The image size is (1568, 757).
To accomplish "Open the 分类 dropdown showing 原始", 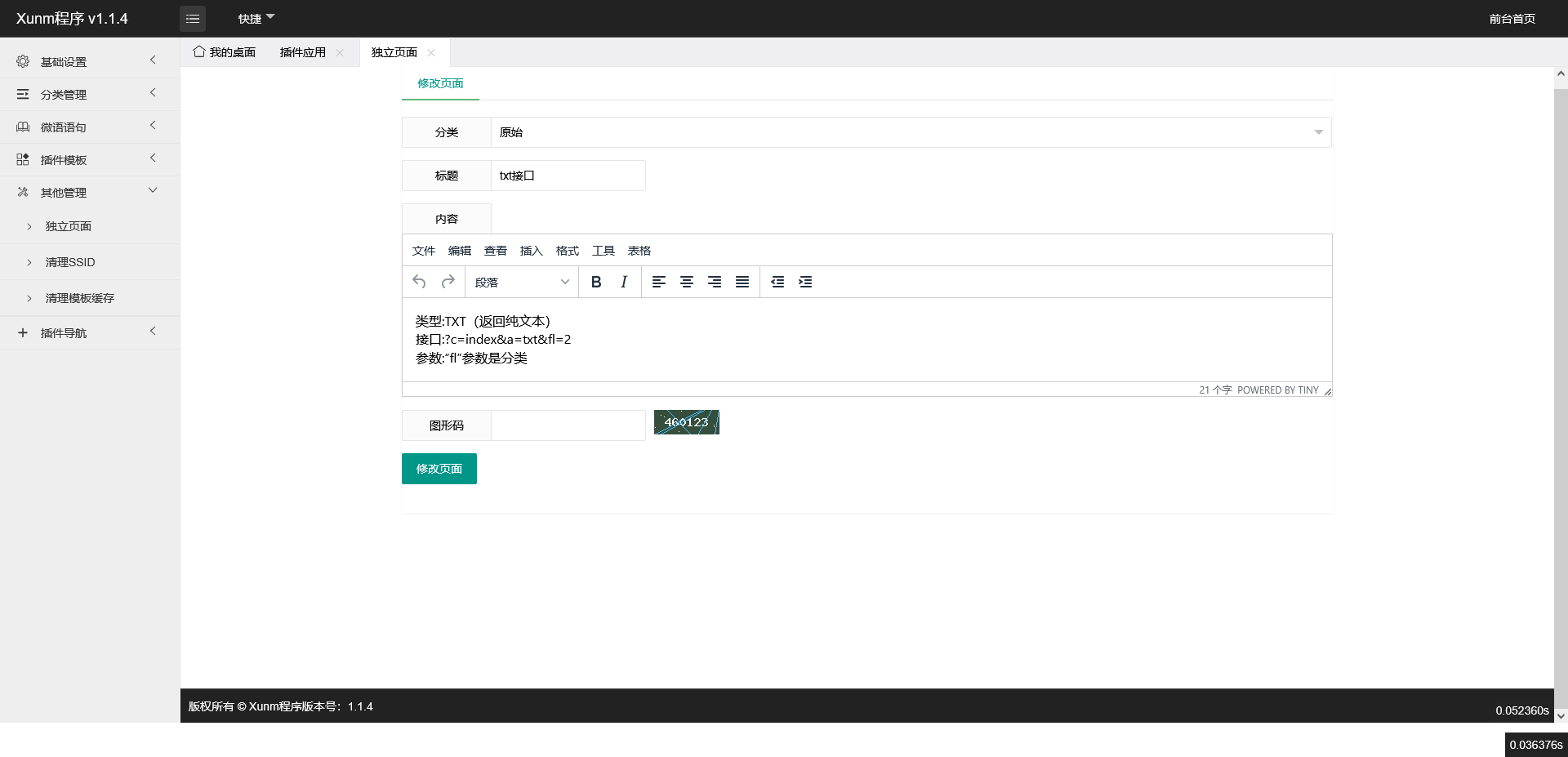I will click(911, 132).
